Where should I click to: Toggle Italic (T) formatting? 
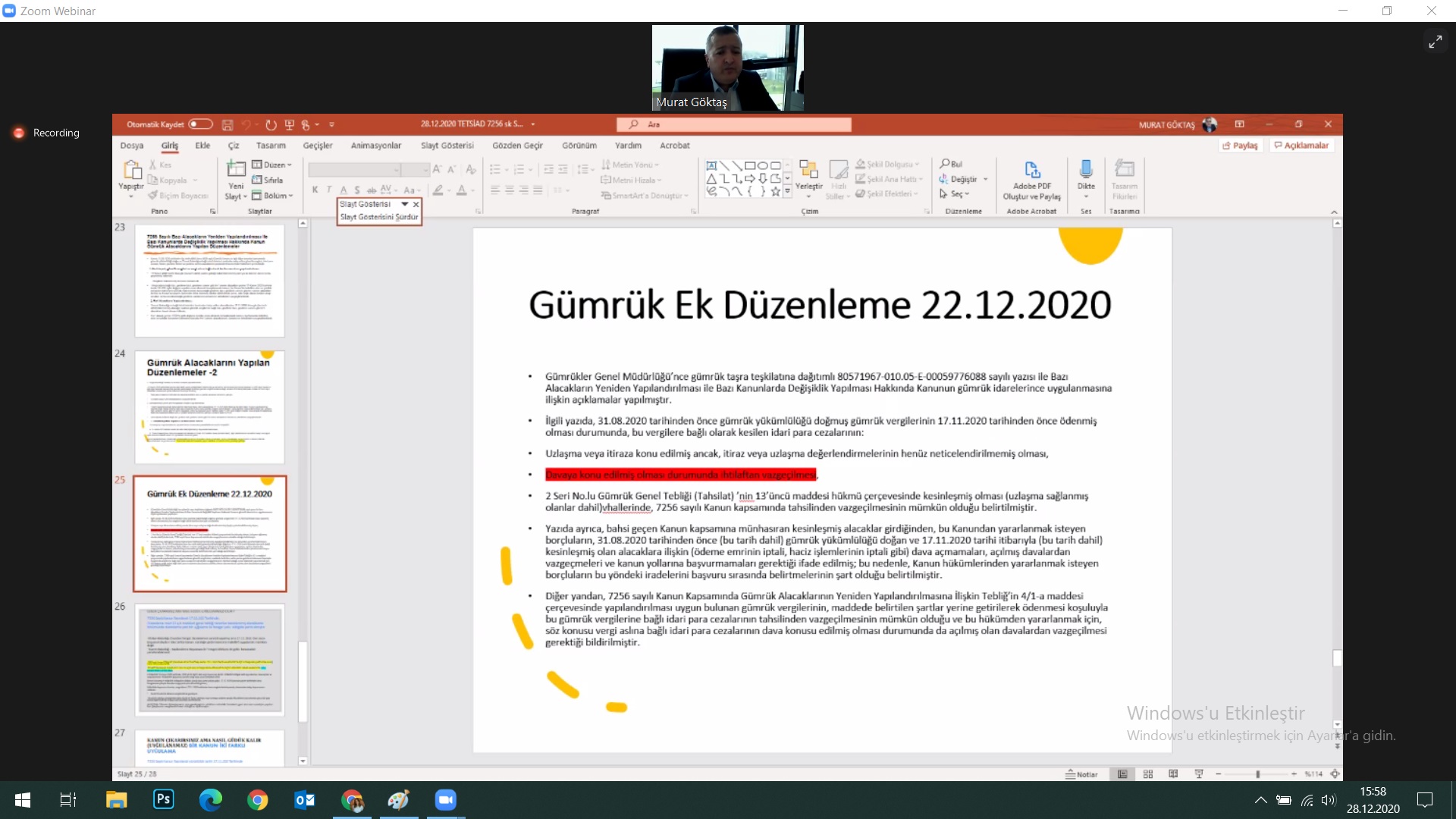click(329, 190)
